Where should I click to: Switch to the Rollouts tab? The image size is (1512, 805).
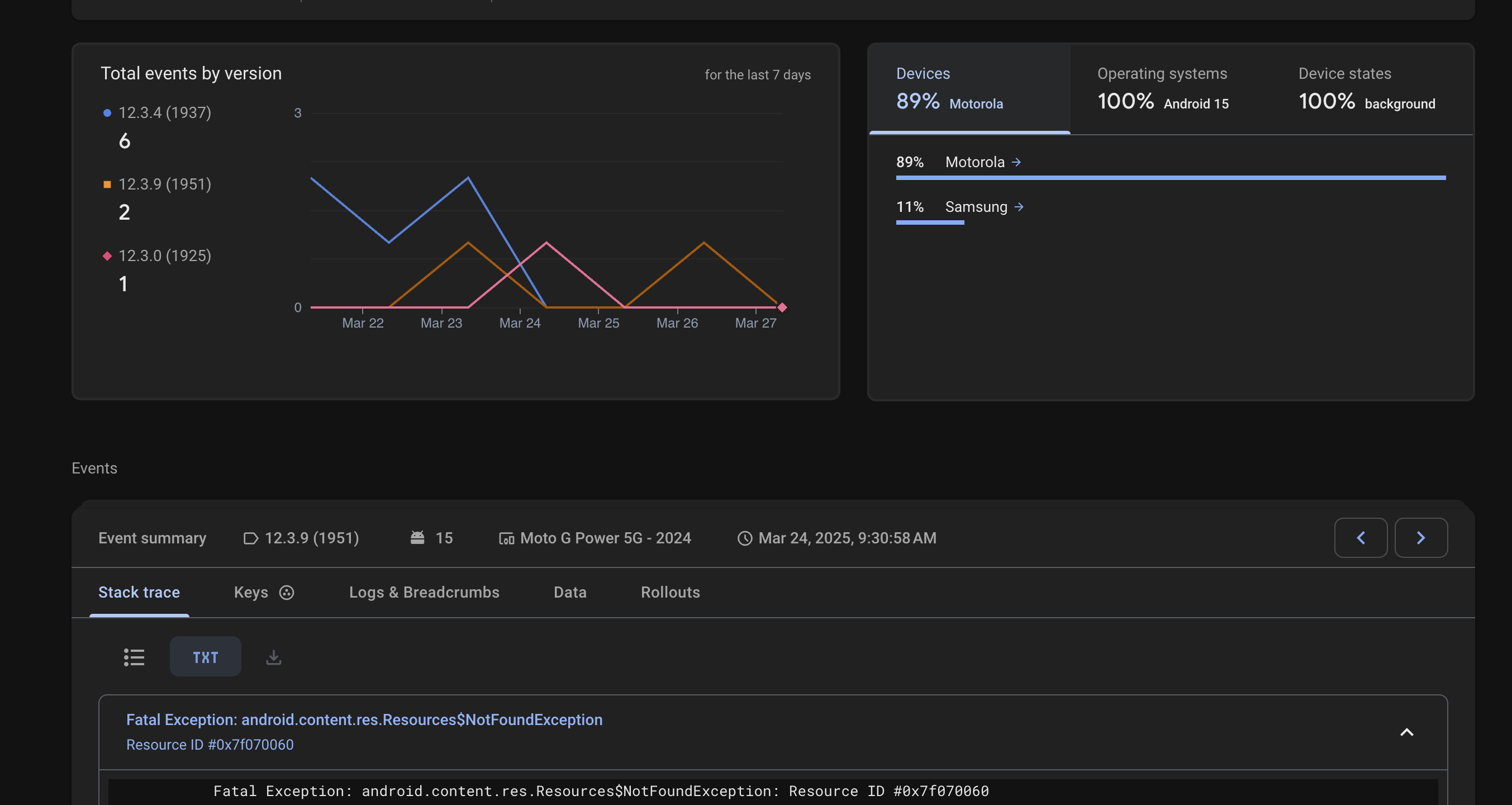(x=670, y=593)
